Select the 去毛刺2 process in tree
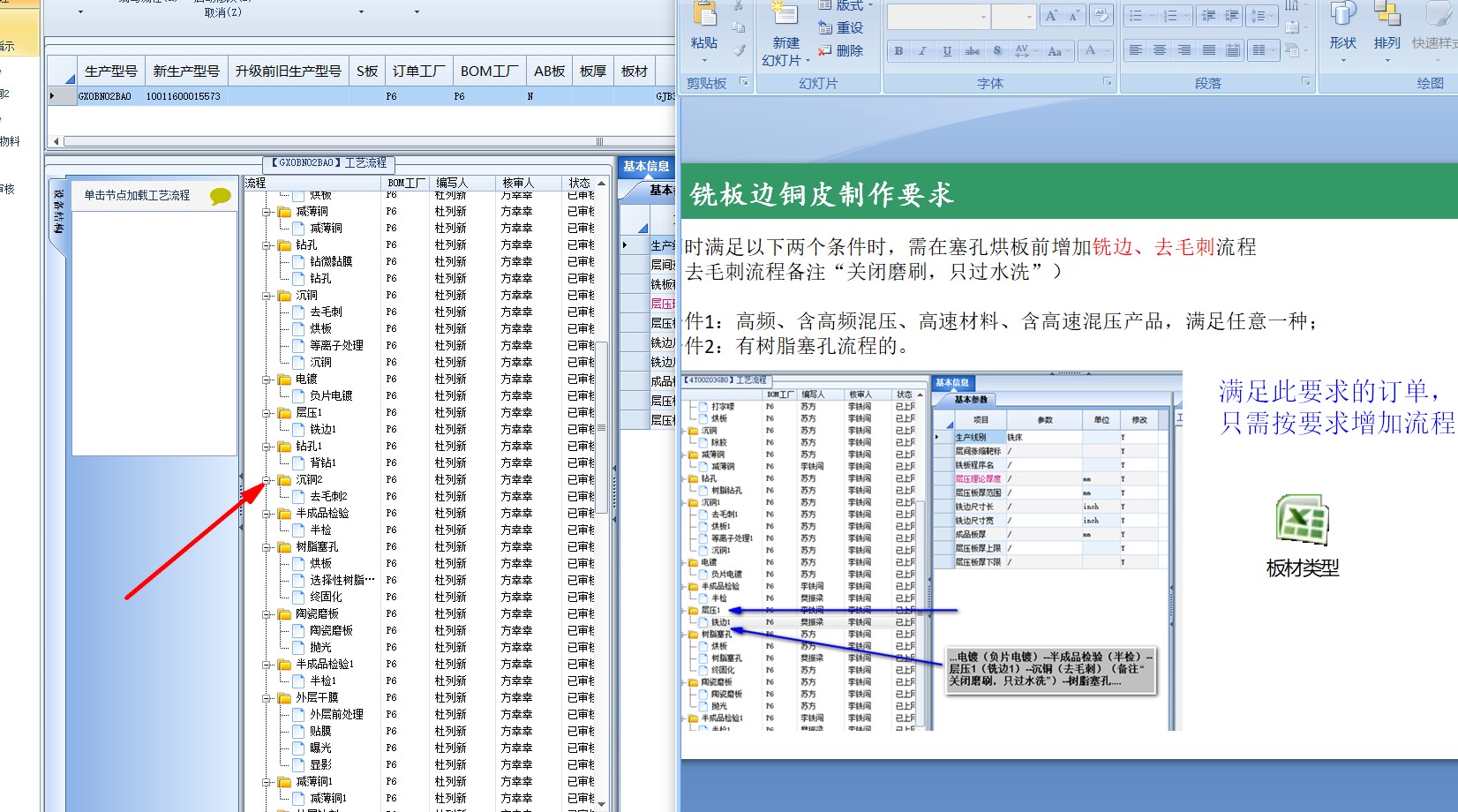 [x=328, y=497]
